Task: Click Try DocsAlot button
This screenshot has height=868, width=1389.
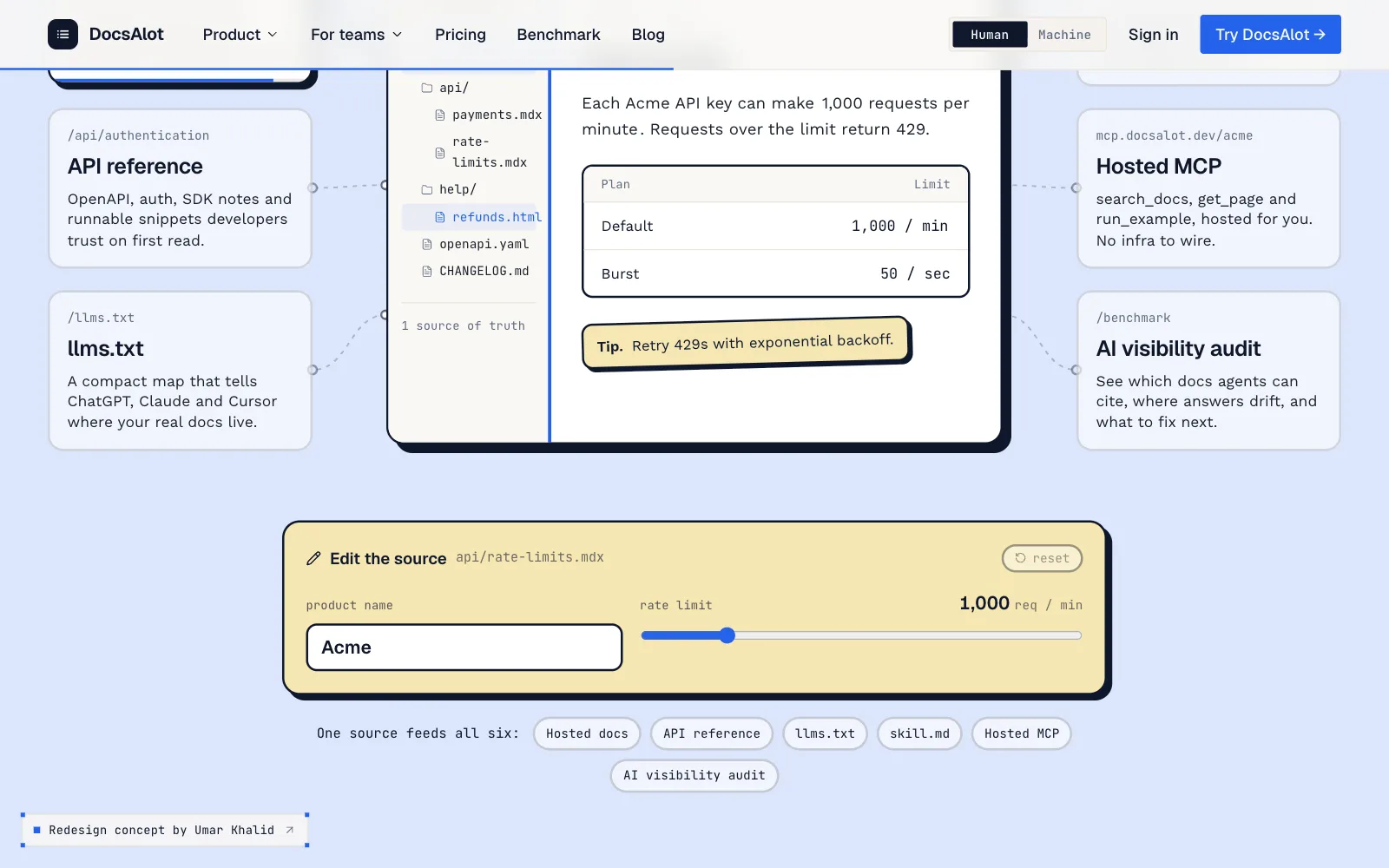Action: coord(1270,34)
